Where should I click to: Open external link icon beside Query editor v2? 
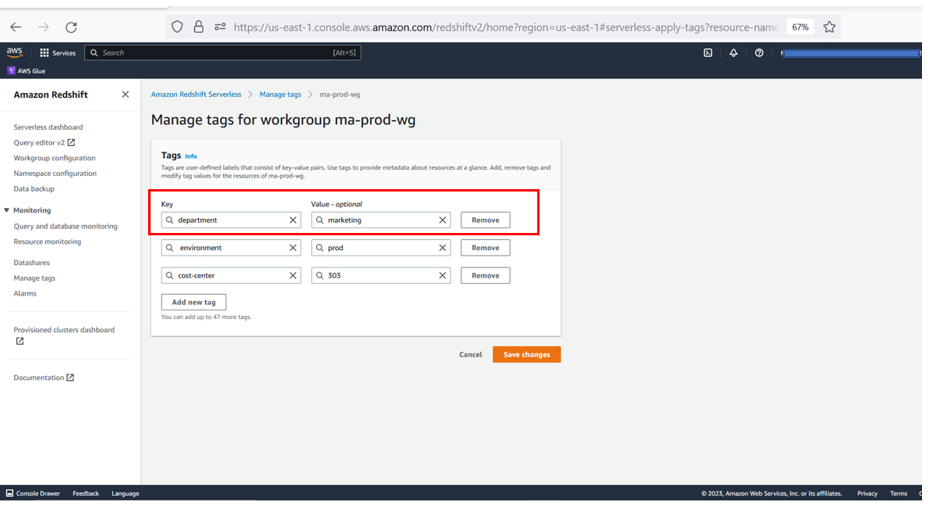click(71, 143)
